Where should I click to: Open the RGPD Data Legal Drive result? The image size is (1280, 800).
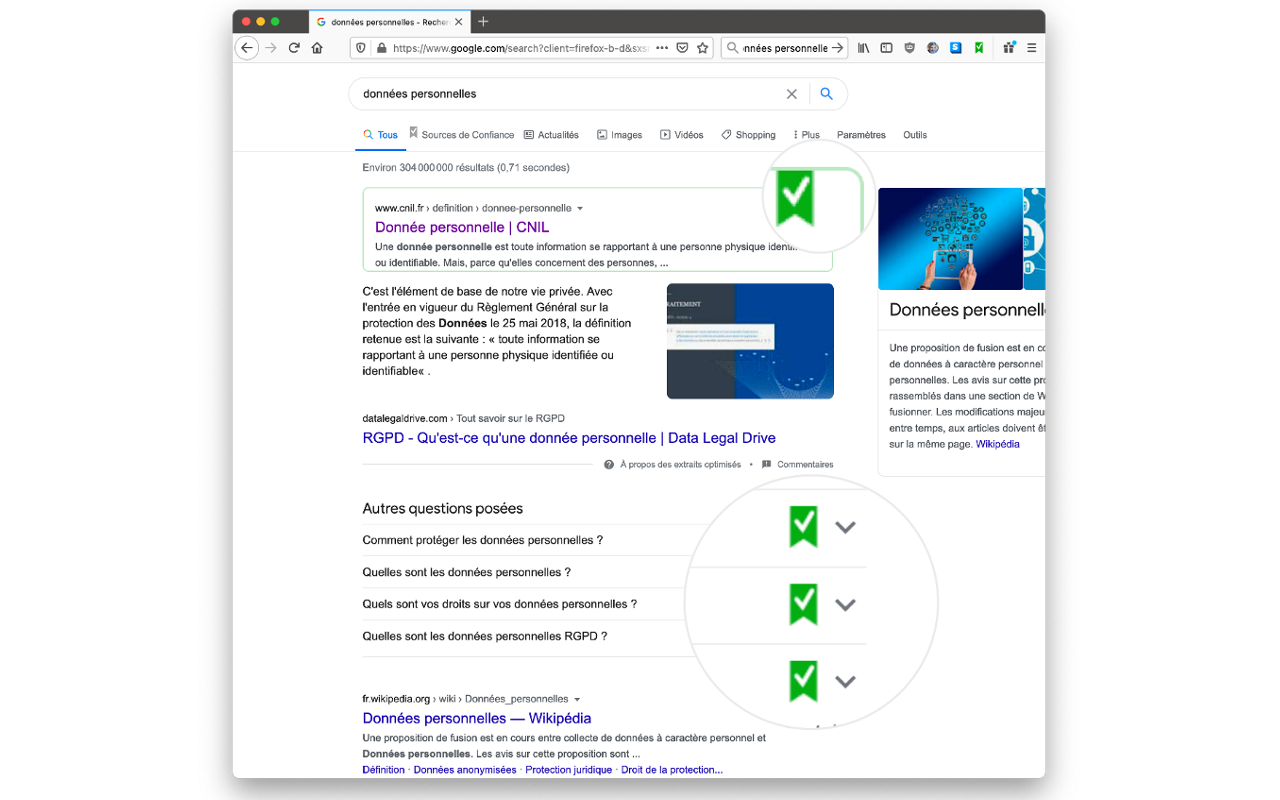click(x=569, y=438)
